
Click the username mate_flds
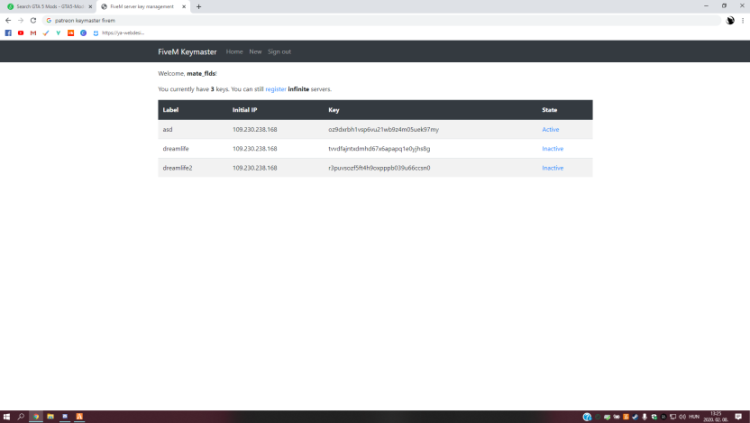click(x=201, y=74)
